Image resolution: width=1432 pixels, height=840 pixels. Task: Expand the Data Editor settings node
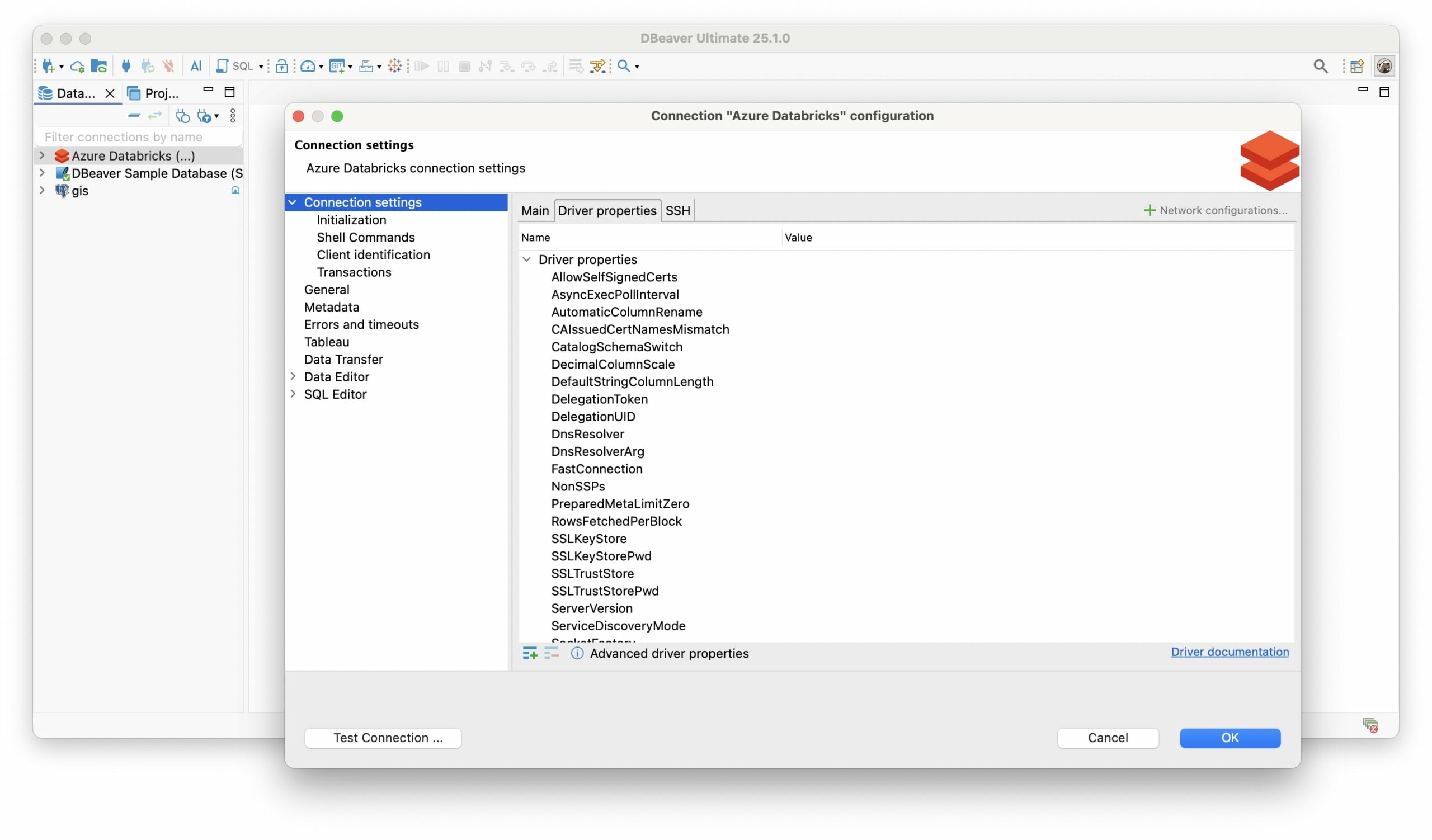[x=293, y=376]
